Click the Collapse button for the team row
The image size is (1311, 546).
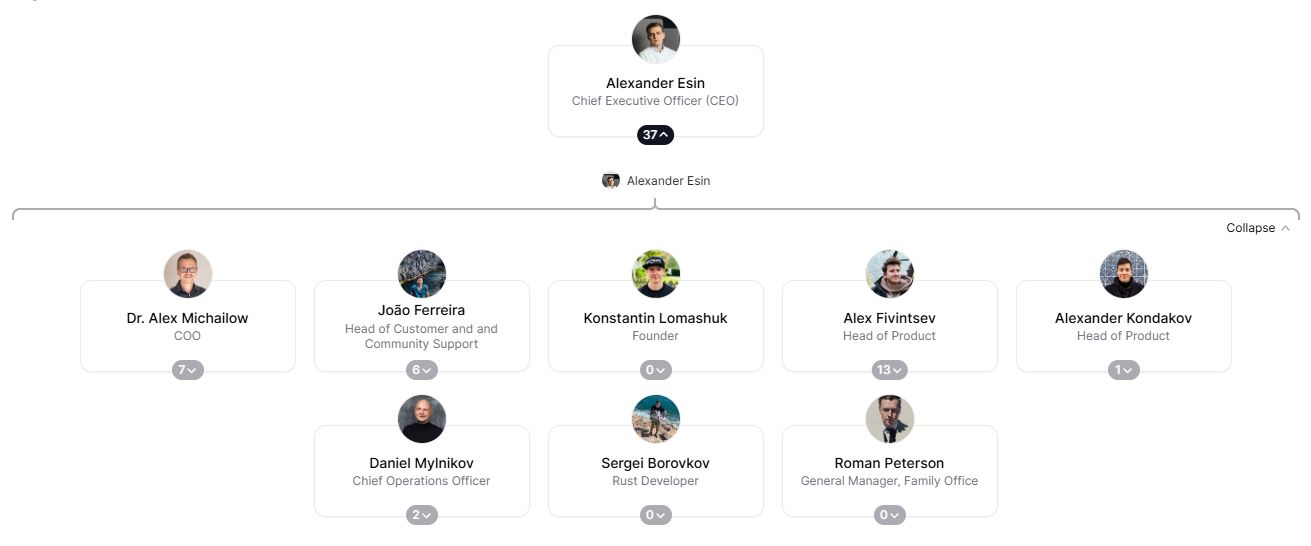click(x=1257, y=228)
